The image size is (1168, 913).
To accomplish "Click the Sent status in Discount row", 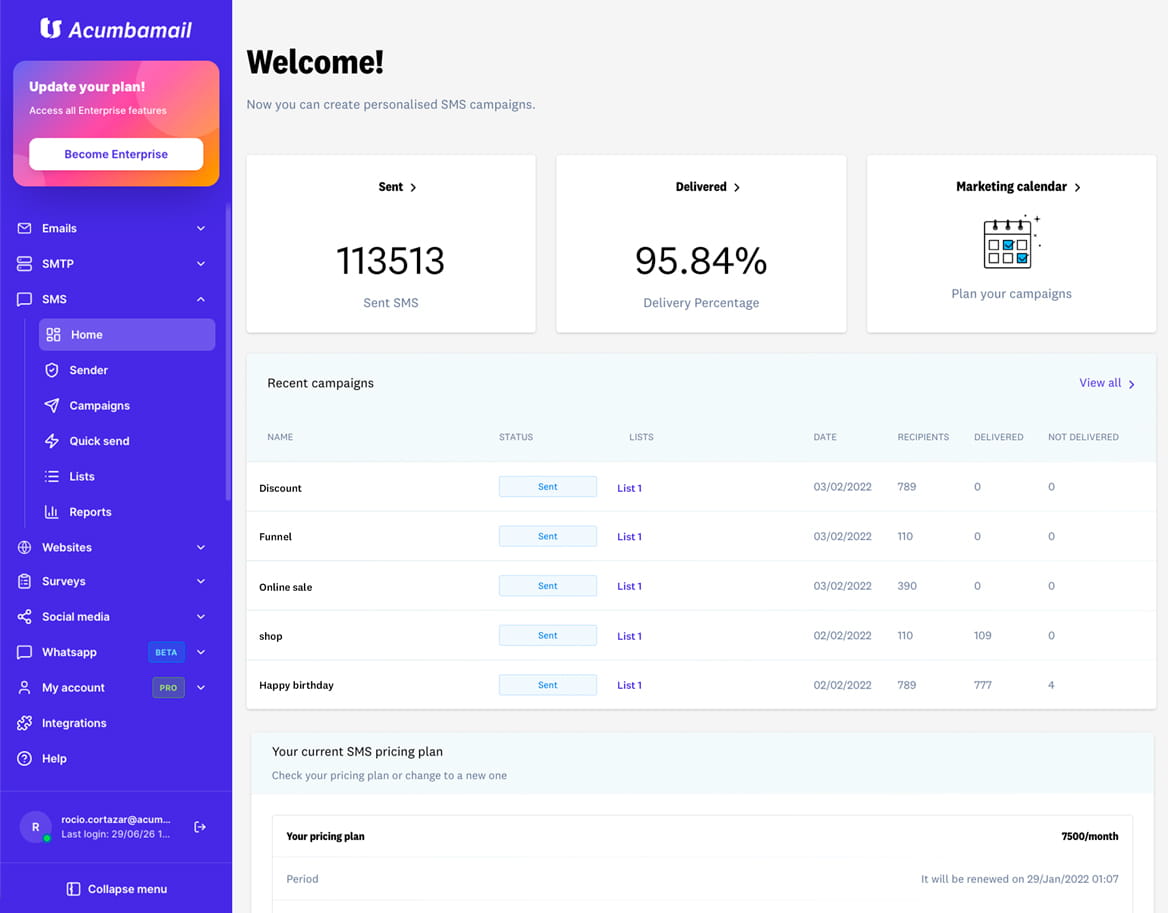I will [548, 487].
